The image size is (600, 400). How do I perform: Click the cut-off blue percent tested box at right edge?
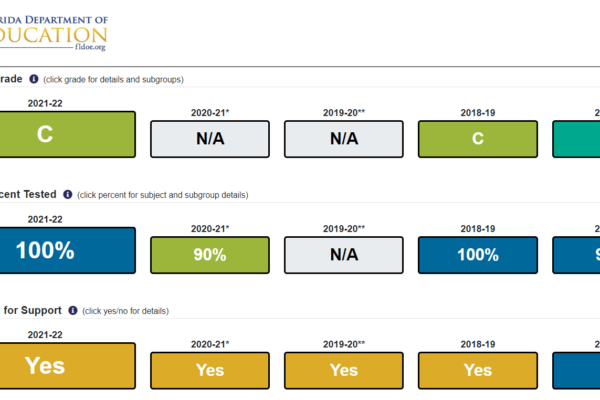pos(576,255)
